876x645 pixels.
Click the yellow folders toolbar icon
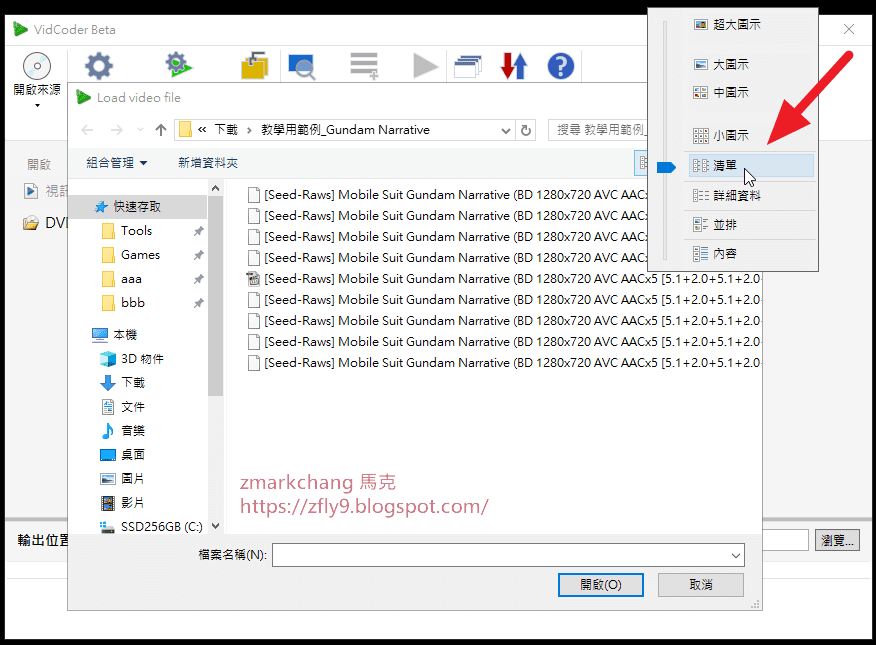(x=255, y=66)
